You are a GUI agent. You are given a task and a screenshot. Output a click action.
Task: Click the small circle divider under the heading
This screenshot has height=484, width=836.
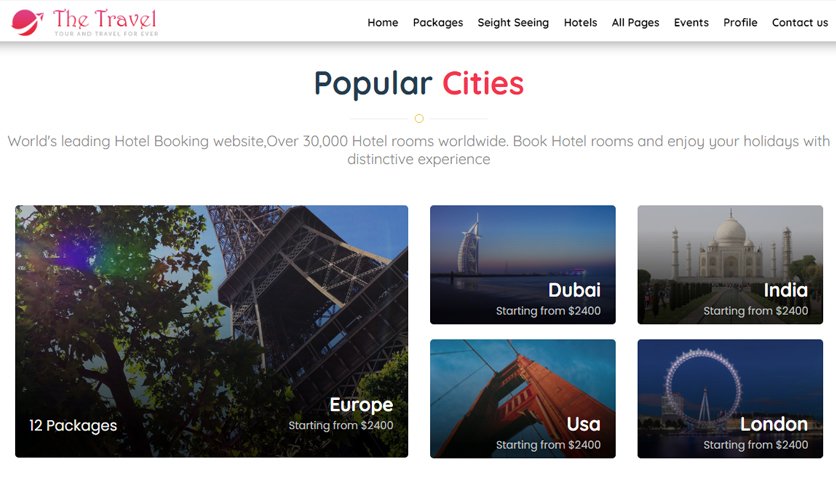coord(419,118)
